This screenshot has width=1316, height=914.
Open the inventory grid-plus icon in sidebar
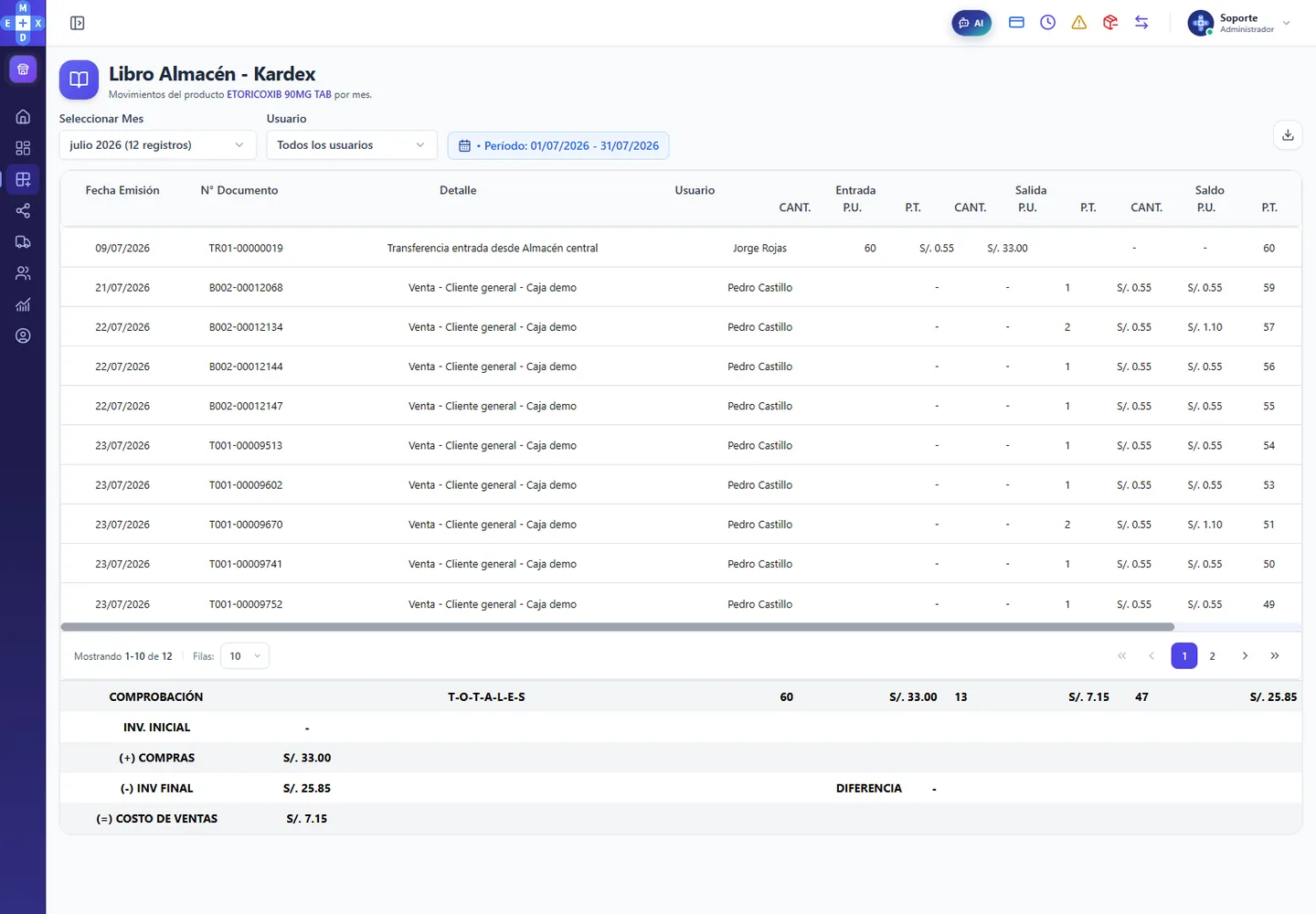(23, 179)
